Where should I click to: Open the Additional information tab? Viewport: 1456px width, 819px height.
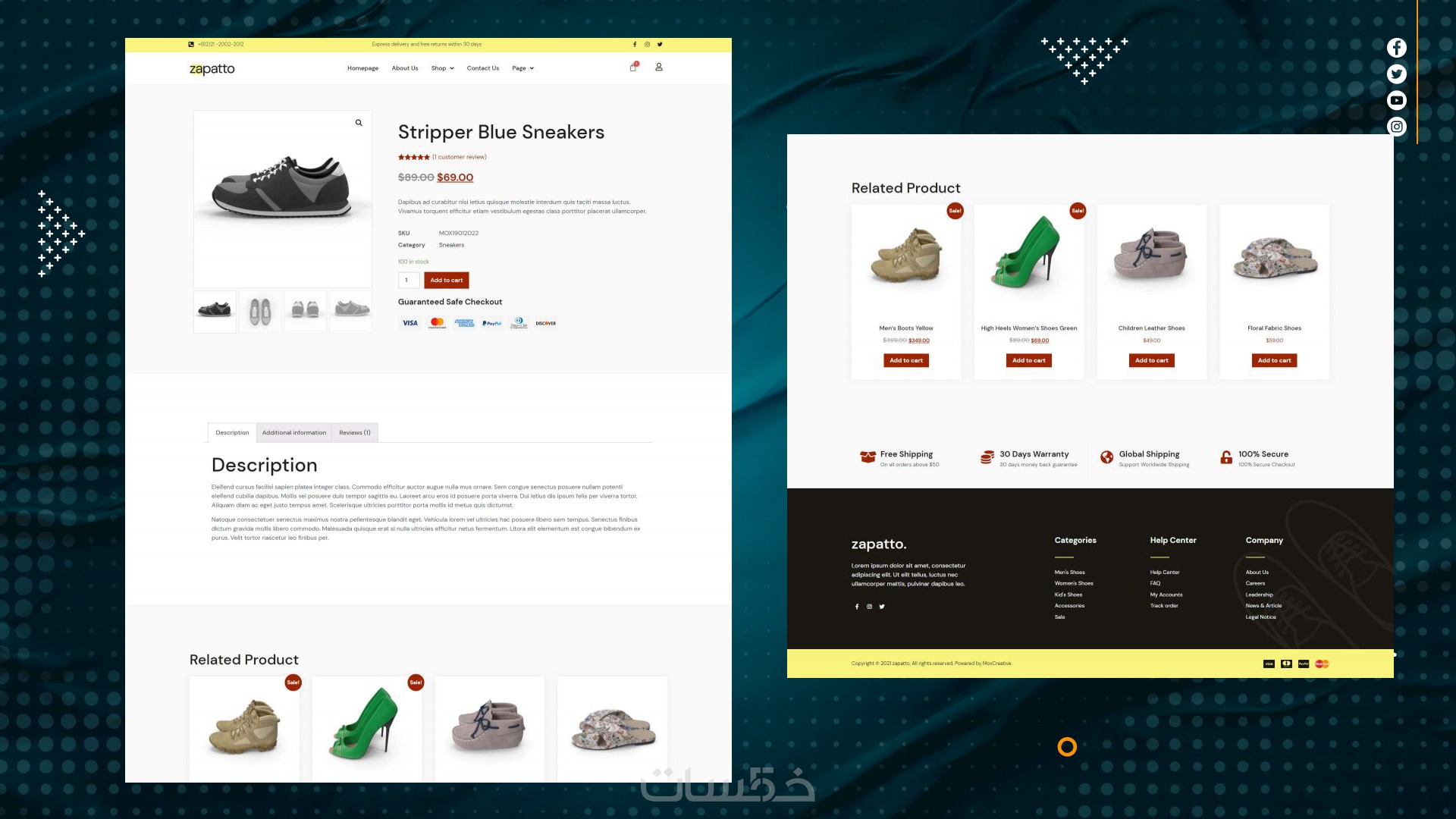coord(293,433)
